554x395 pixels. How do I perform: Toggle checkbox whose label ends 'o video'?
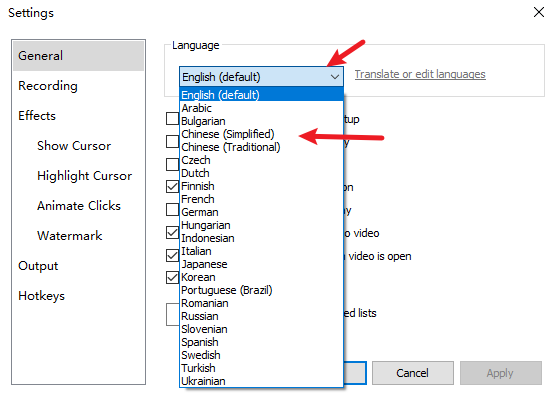click(172, 232)
